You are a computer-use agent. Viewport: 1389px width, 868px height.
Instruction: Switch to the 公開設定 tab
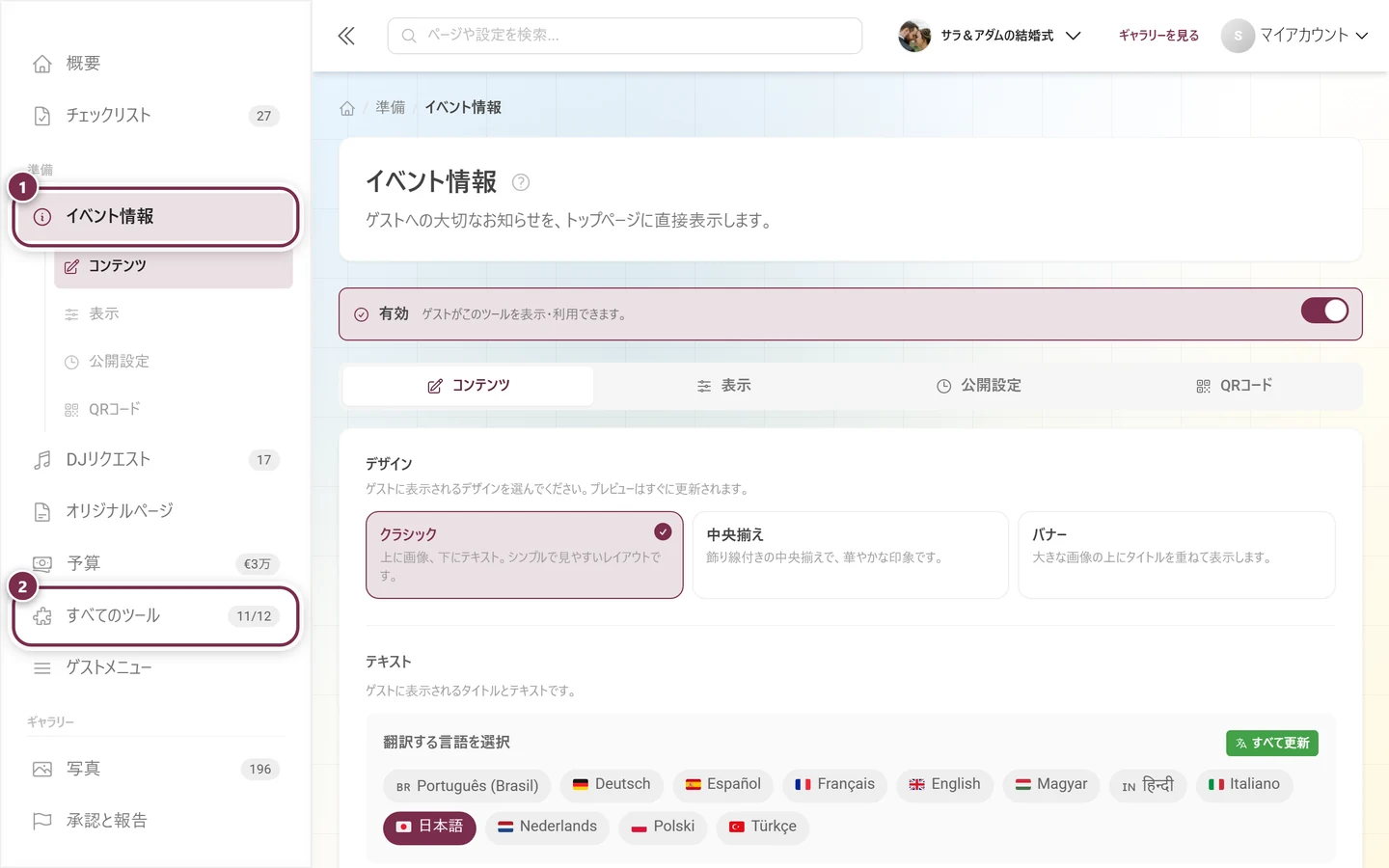click(x=979, y=386)
